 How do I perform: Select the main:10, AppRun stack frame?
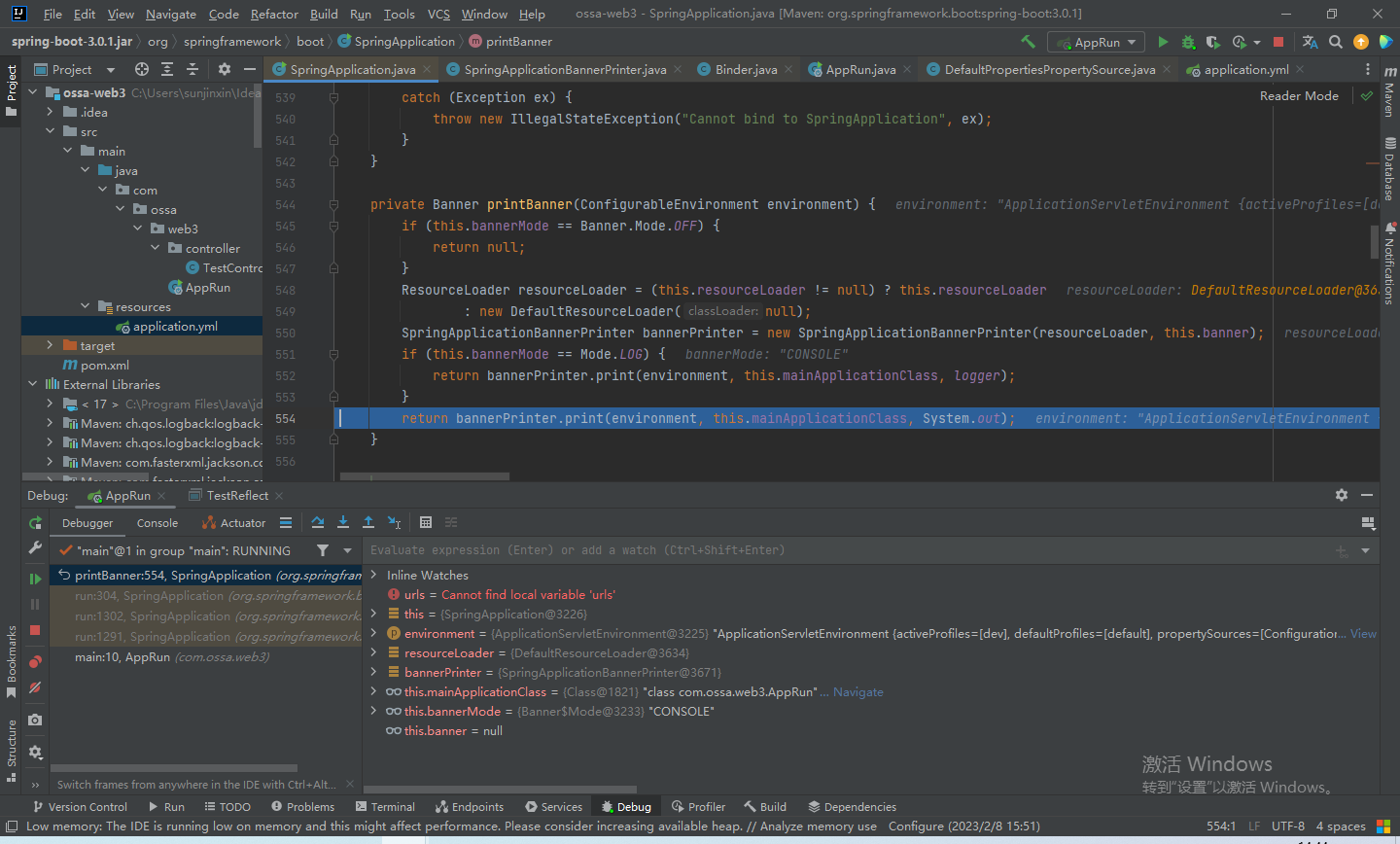(205, 657)
